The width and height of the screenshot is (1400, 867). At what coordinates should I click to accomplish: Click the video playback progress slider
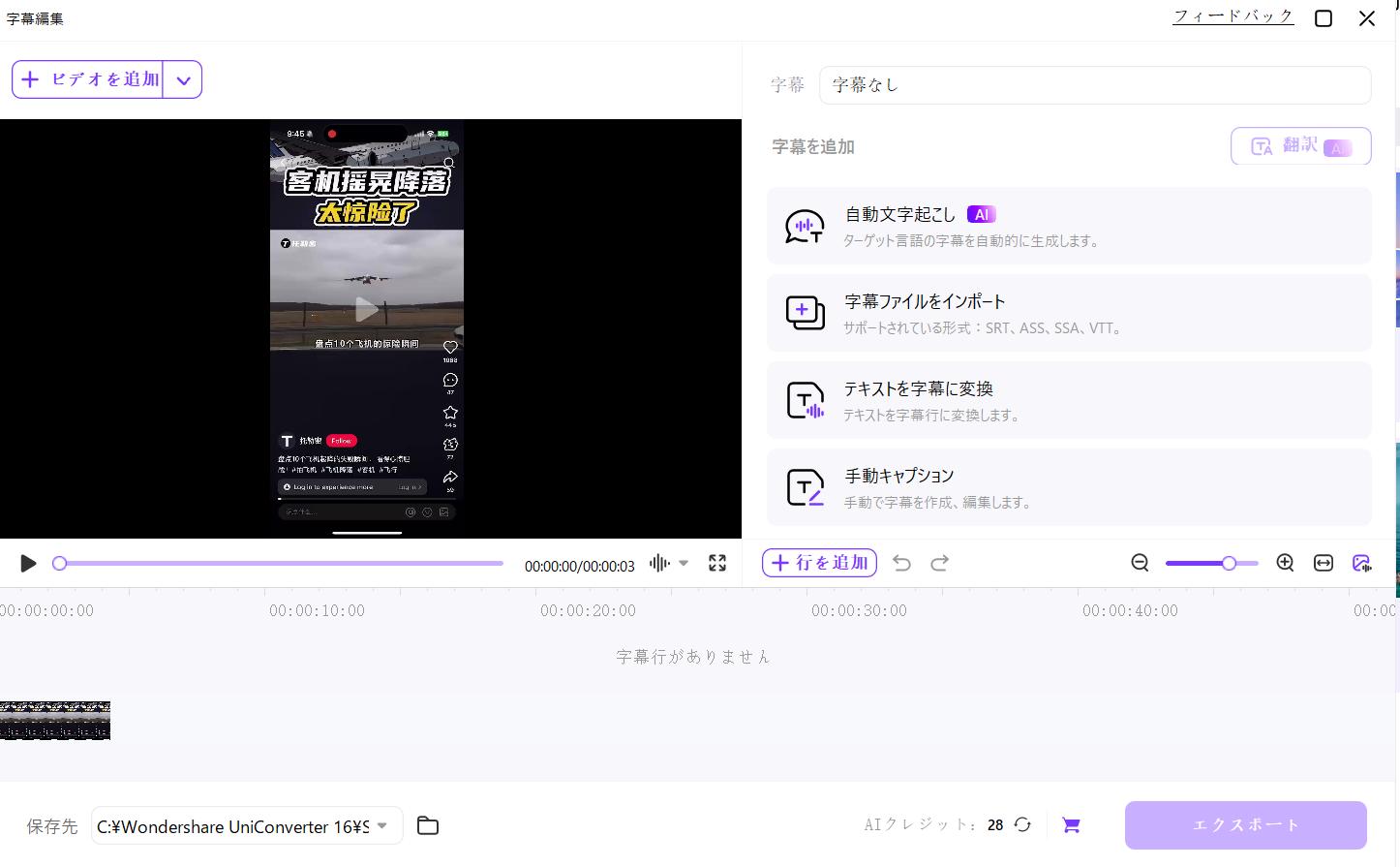coord(278,563)
